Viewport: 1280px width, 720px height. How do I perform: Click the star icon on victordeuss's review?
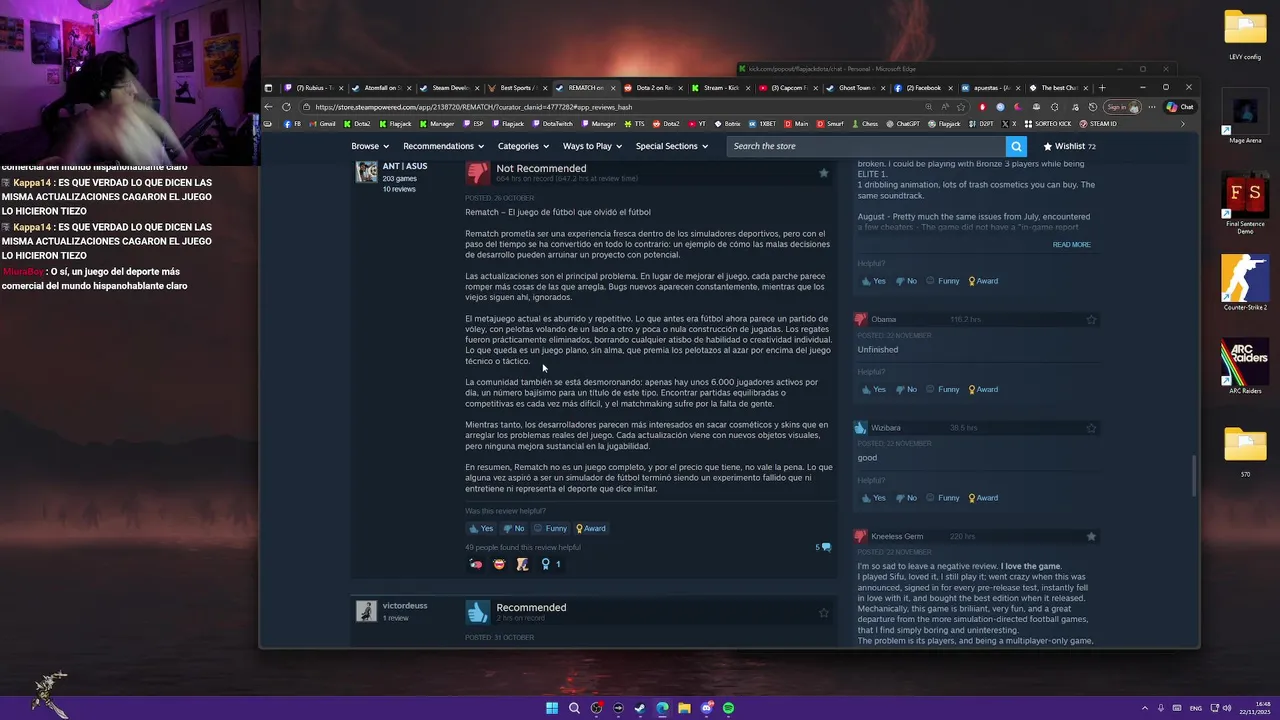[x=823, y=612]
